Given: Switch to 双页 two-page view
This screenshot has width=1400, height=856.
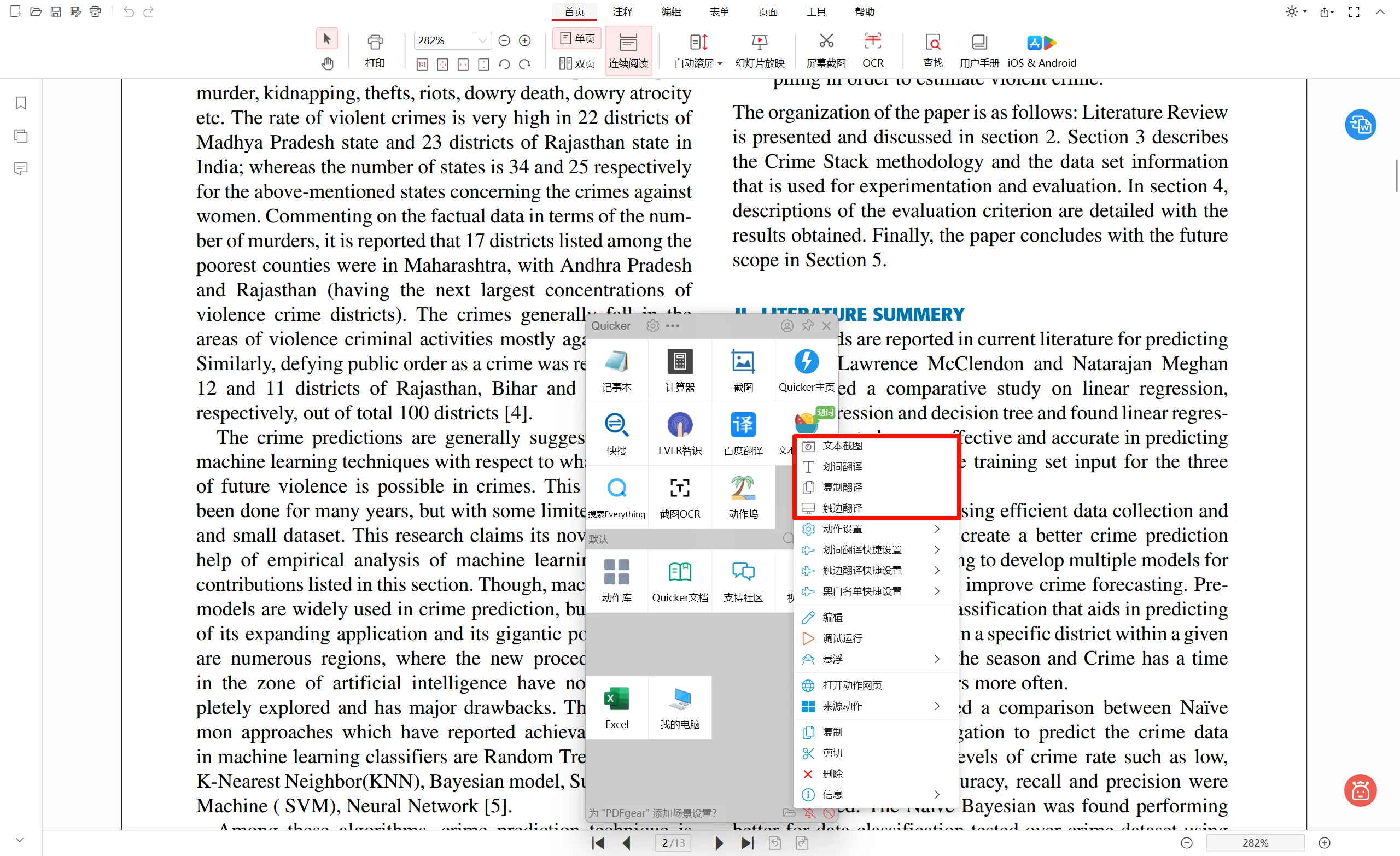Looking at the screenshot, I should pos(577,63).
